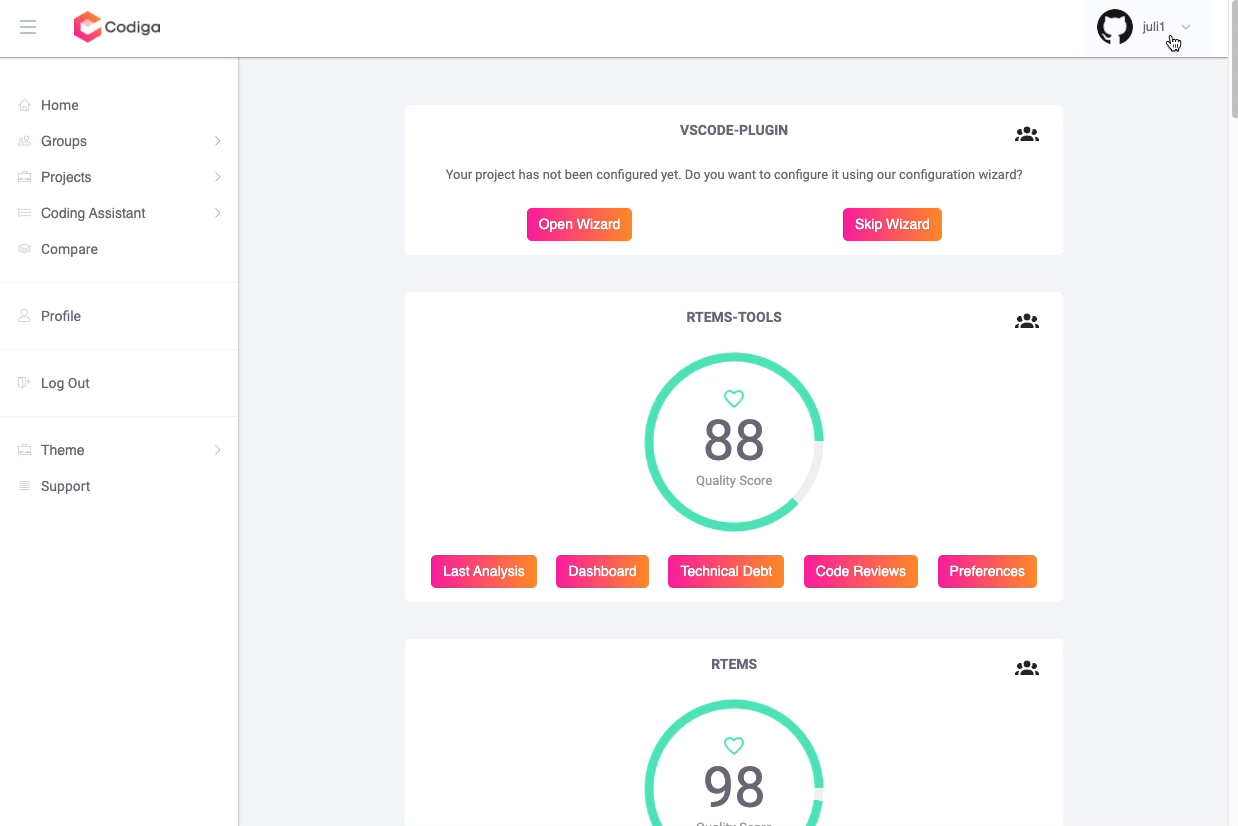Click the juli1 username text

(x=1154, y=27)
